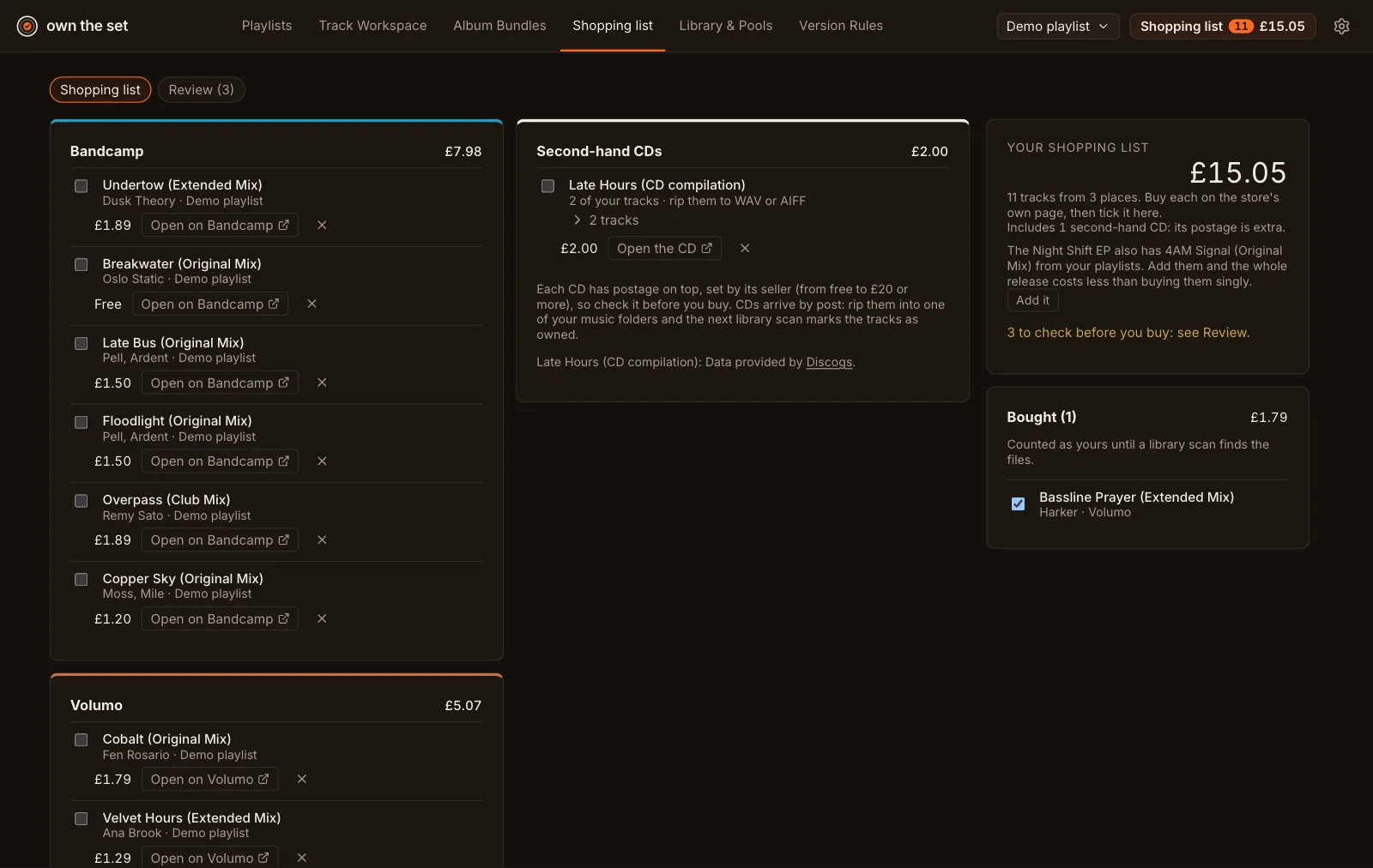Tick the Floodlight (Original Mix) checkbox
Screen dimensions: 1373x868
click(82, 422)
